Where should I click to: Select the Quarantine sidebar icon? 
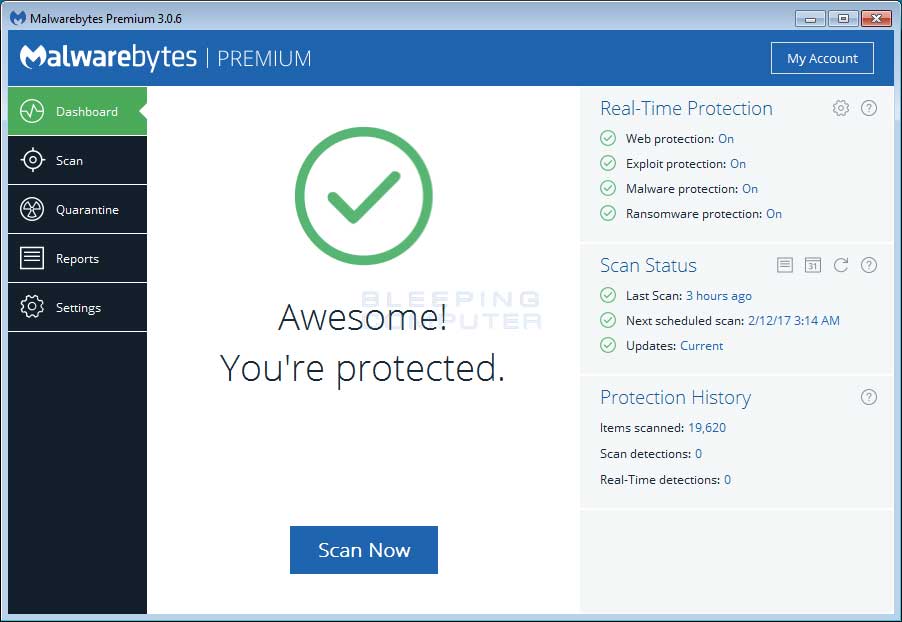[30, 209]
